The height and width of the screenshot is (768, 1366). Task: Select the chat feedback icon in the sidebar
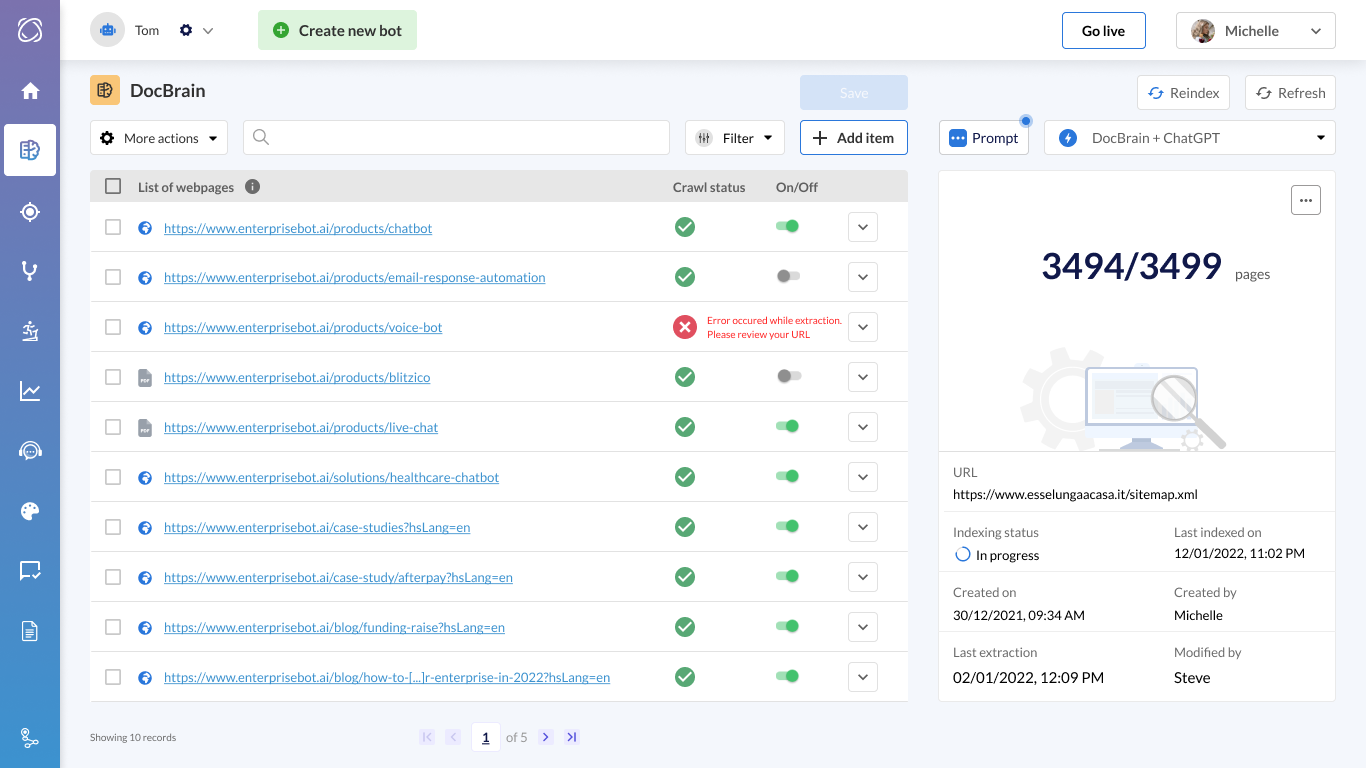click(29, 570)
